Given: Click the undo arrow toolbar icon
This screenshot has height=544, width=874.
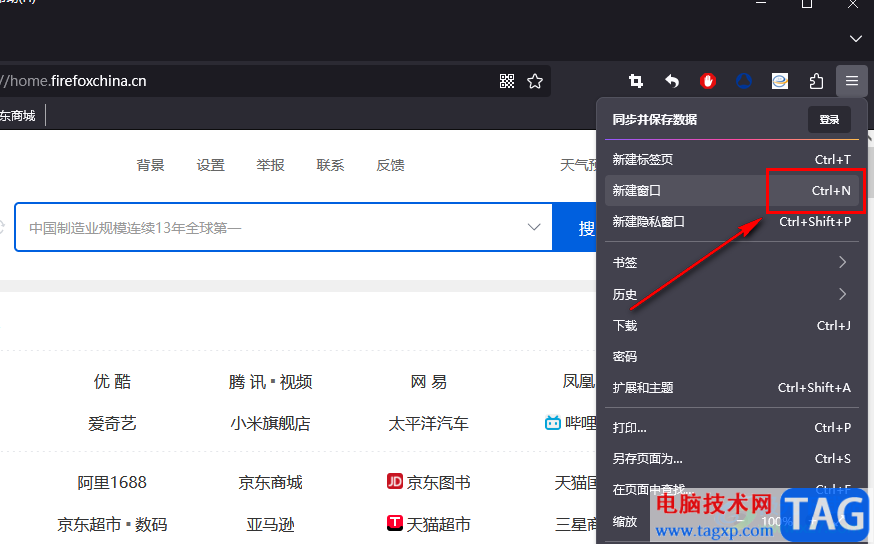Looking at the screenshot, I should point(672,81).
